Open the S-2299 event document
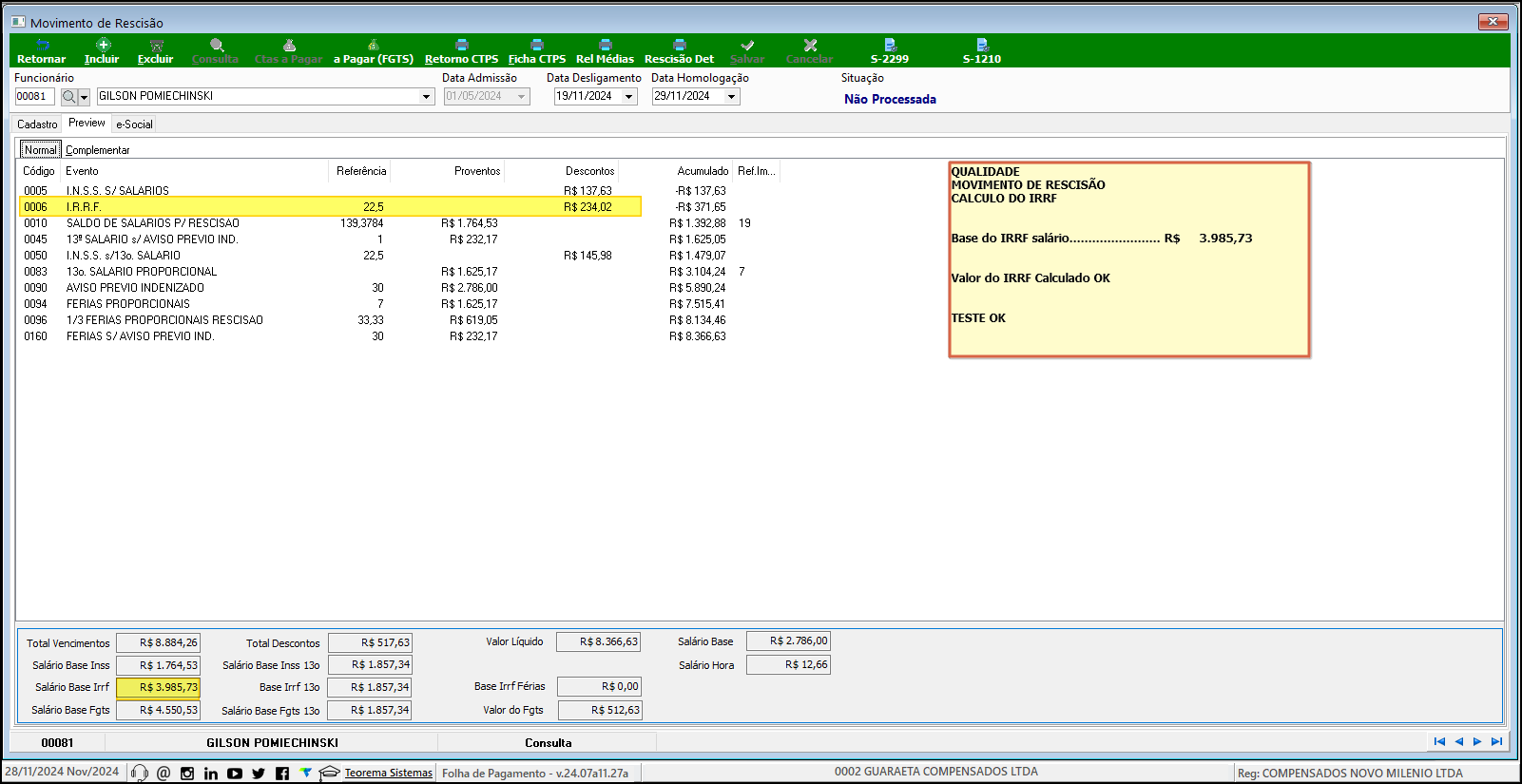This screenshot has width=1522, height=784. pyautogui.click(x=890, y=45)
